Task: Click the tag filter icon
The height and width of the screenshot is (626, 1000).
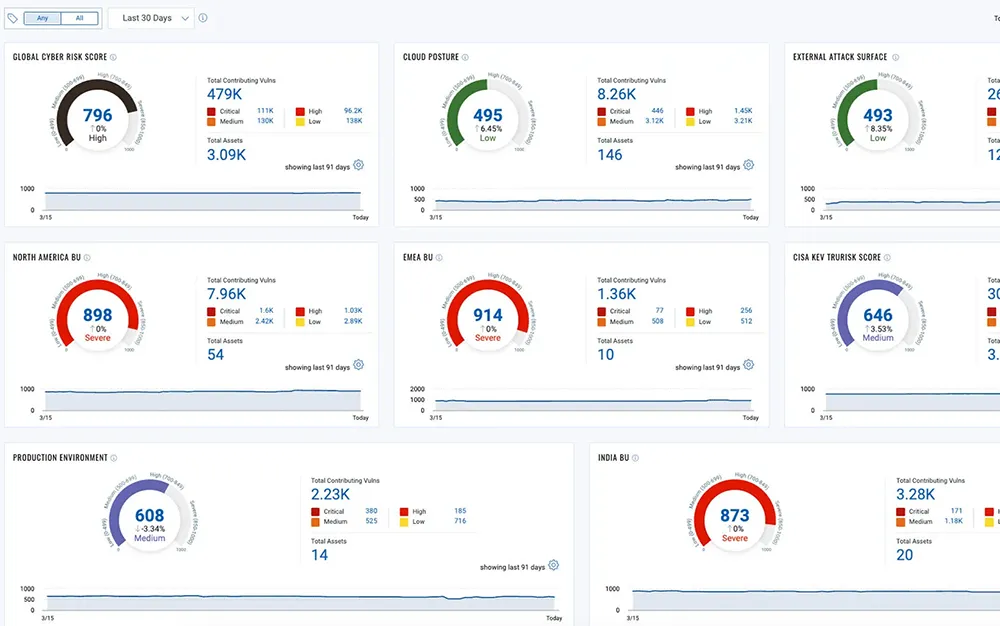Action: (12, 18)
